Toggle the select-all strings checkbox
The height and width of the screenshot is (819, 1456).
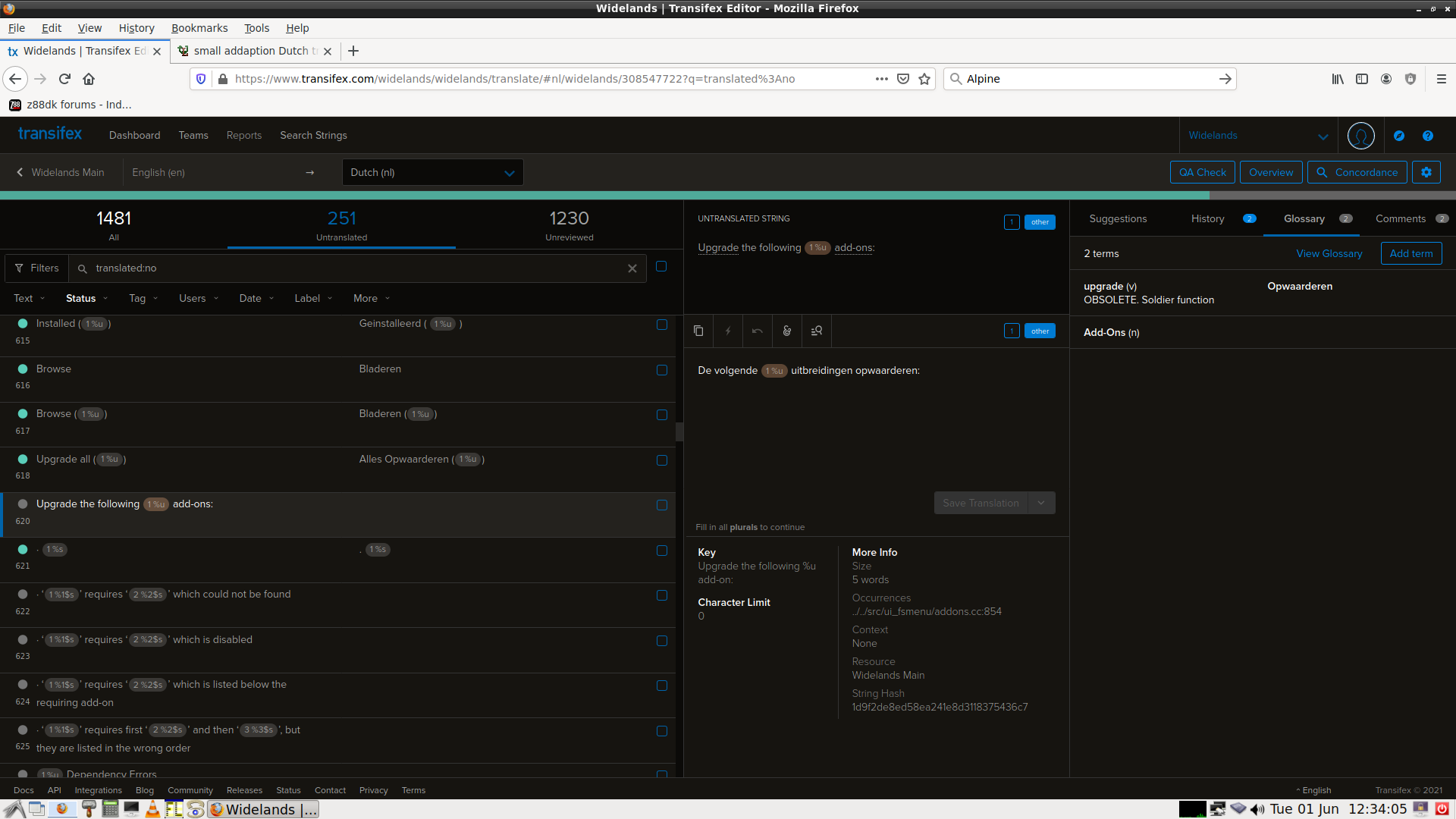click(661, 266)
